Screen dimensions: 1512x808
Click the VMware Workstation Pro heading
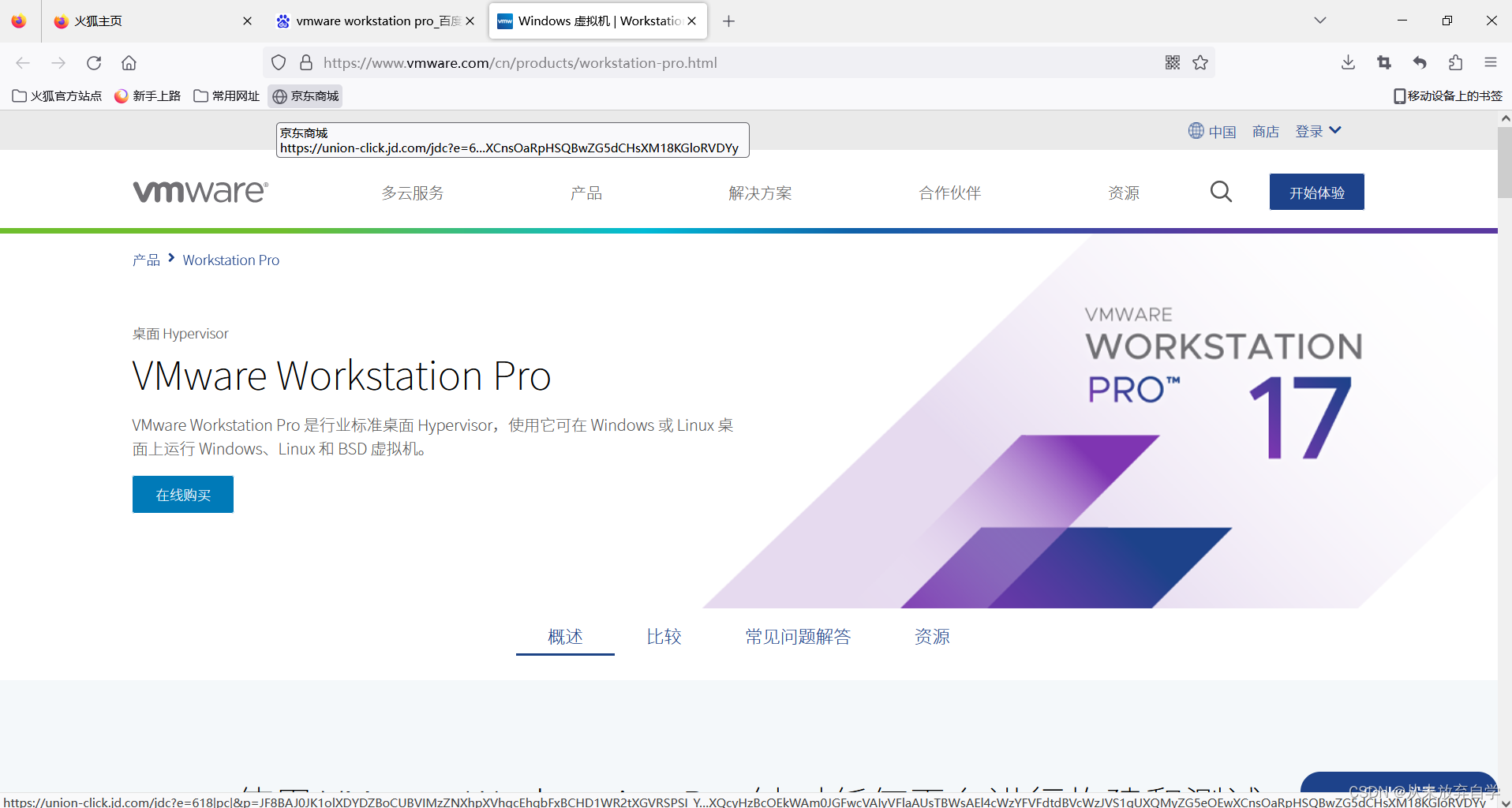tap(342, 376)
